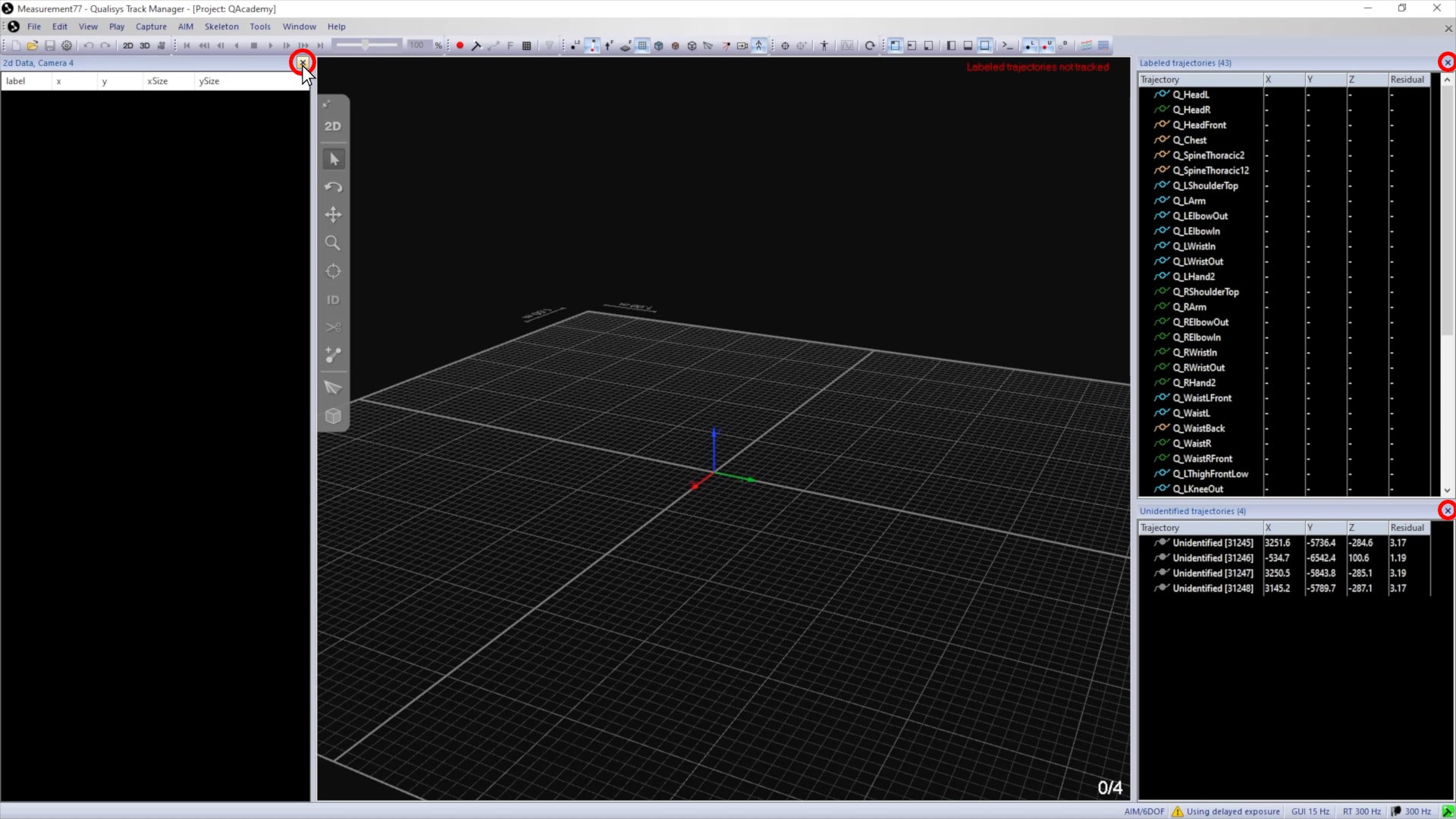
Task: Toggle labeled trajectories window button
Action: [x=1029, y=45]
